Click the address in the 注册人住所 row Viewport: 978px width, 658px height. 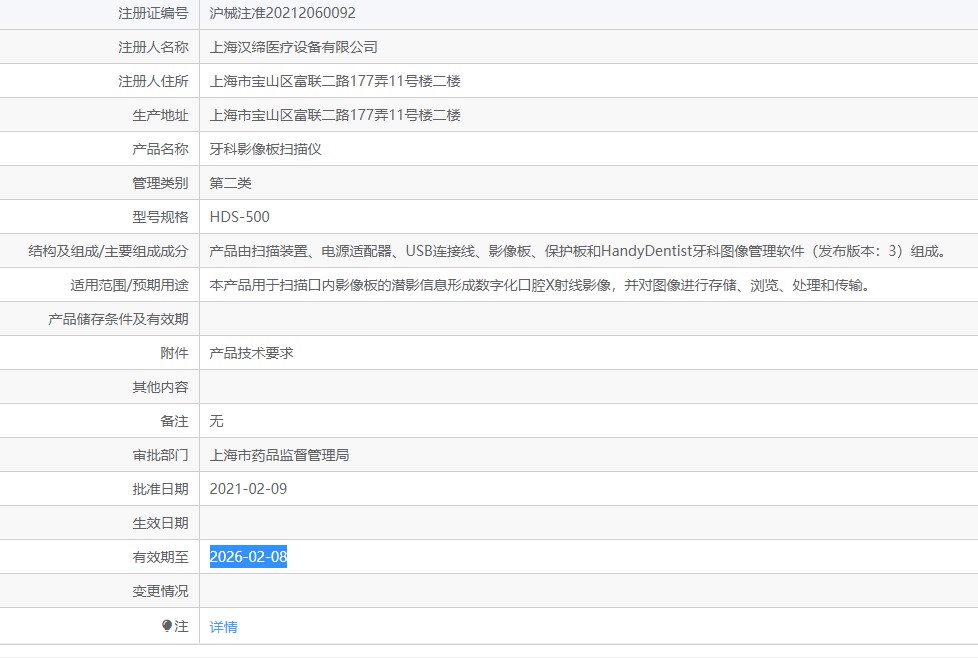pyautogui.click(x=335, y=81)
